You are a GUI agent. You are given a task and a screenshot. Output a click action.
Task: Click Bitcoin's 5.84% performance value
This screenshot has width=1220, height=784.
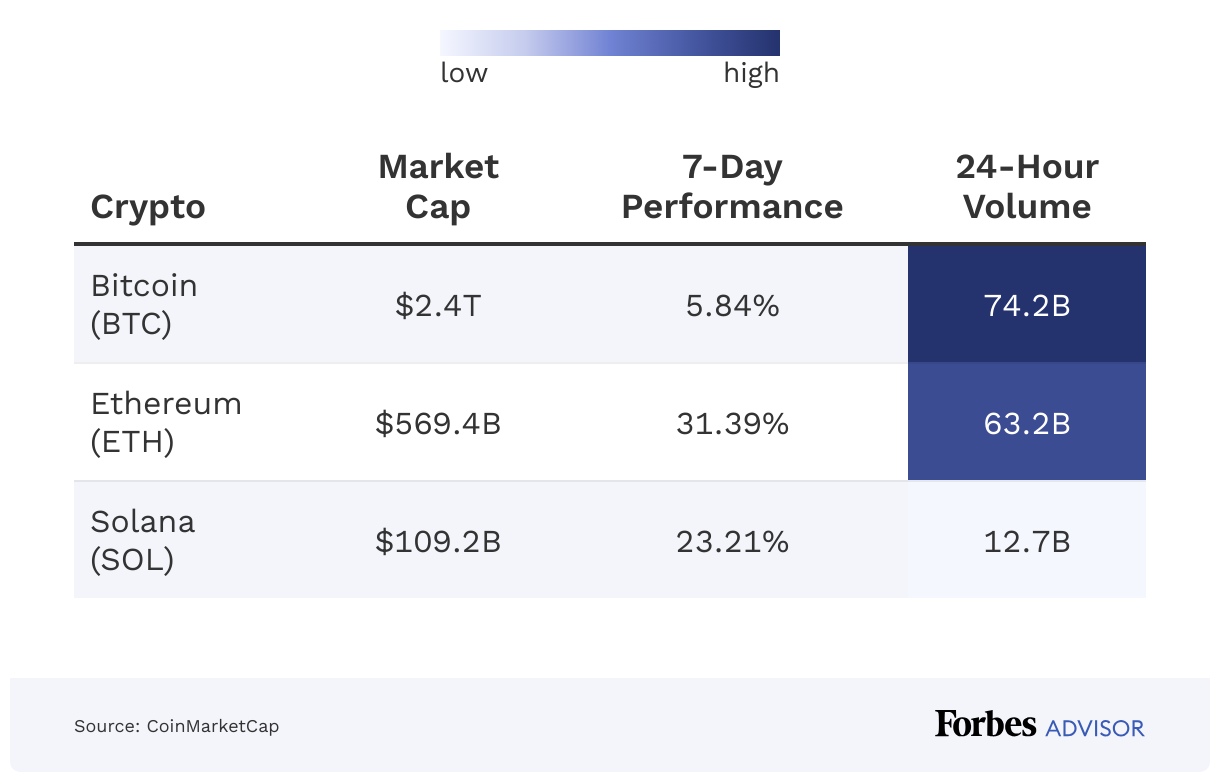pyautogui.click(x=732, y=305)
